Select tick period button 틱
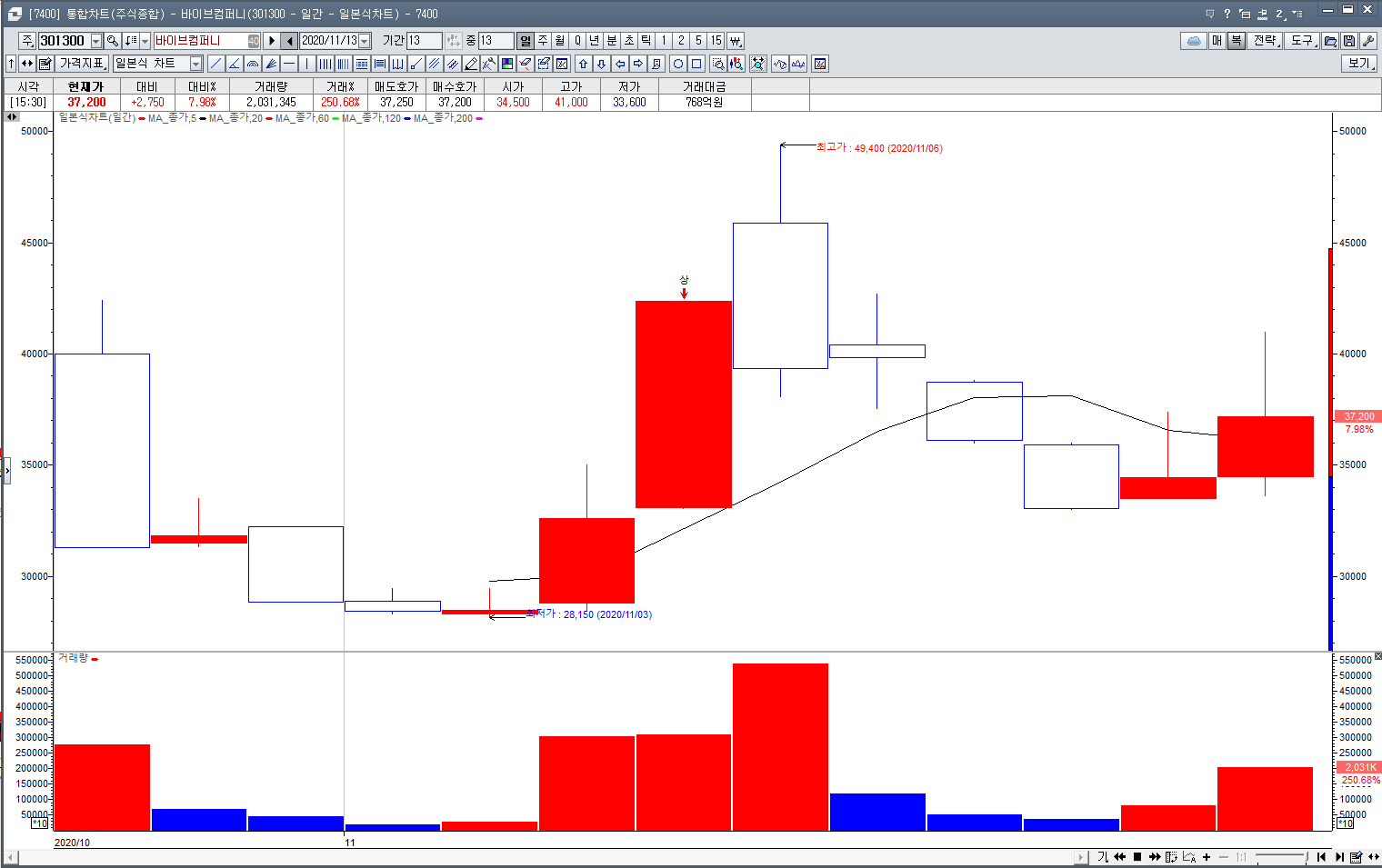The image size is (1382, 868). pyautogui.click(x=646, y=41)
